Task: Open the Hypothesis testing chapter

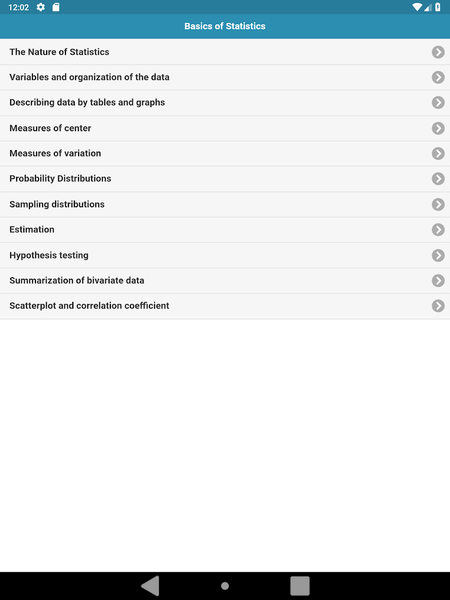Action: (x=225, y=255)
